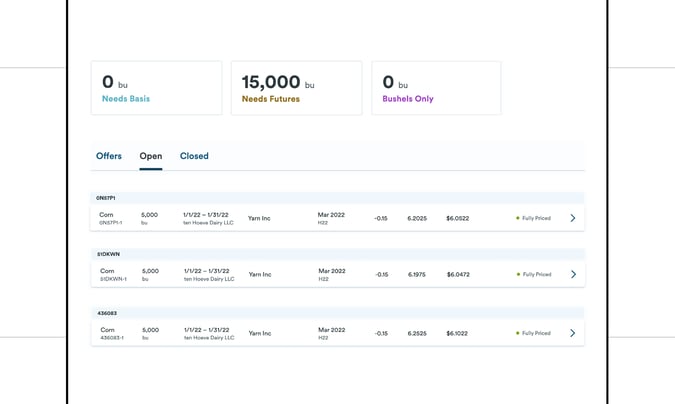Click Fully Priced status on 436083 row
The height and width of the screenshot is (404, 675).
pos(533,333)
